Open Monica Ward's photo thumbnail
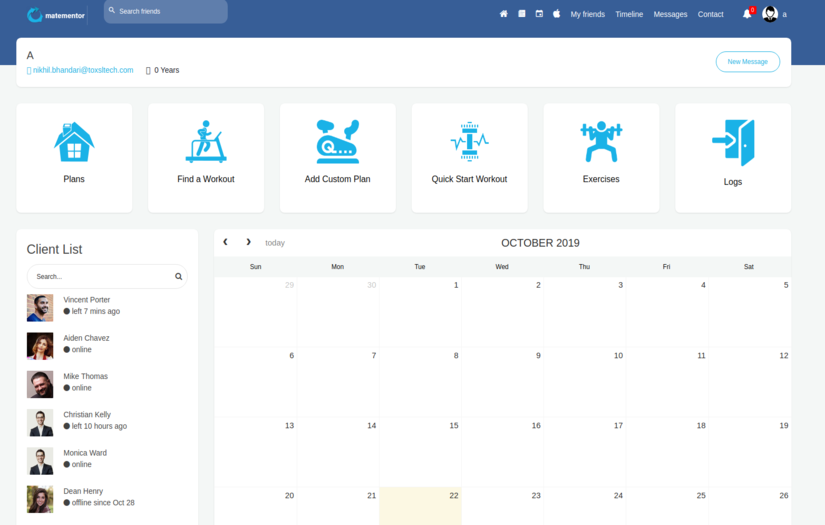 coord(40,461)
